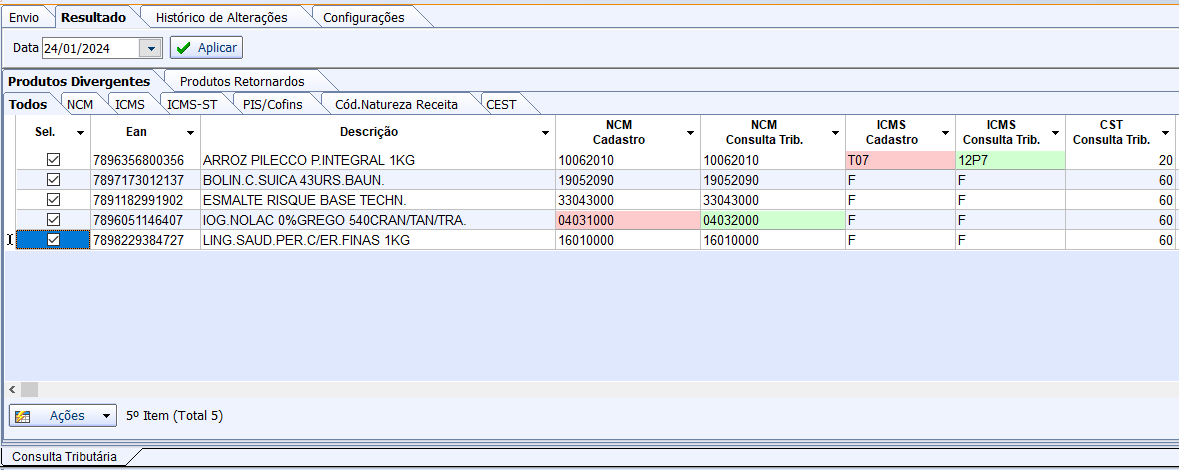
Task: Toggle checkbox for BOLIN.C.SUICA row
Action: (54, 180)
